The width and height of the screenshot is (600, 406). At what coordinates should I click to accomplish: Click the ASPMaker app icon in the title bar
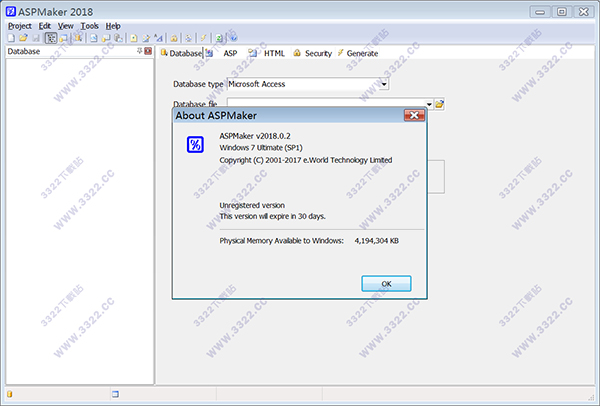[11, 11]
